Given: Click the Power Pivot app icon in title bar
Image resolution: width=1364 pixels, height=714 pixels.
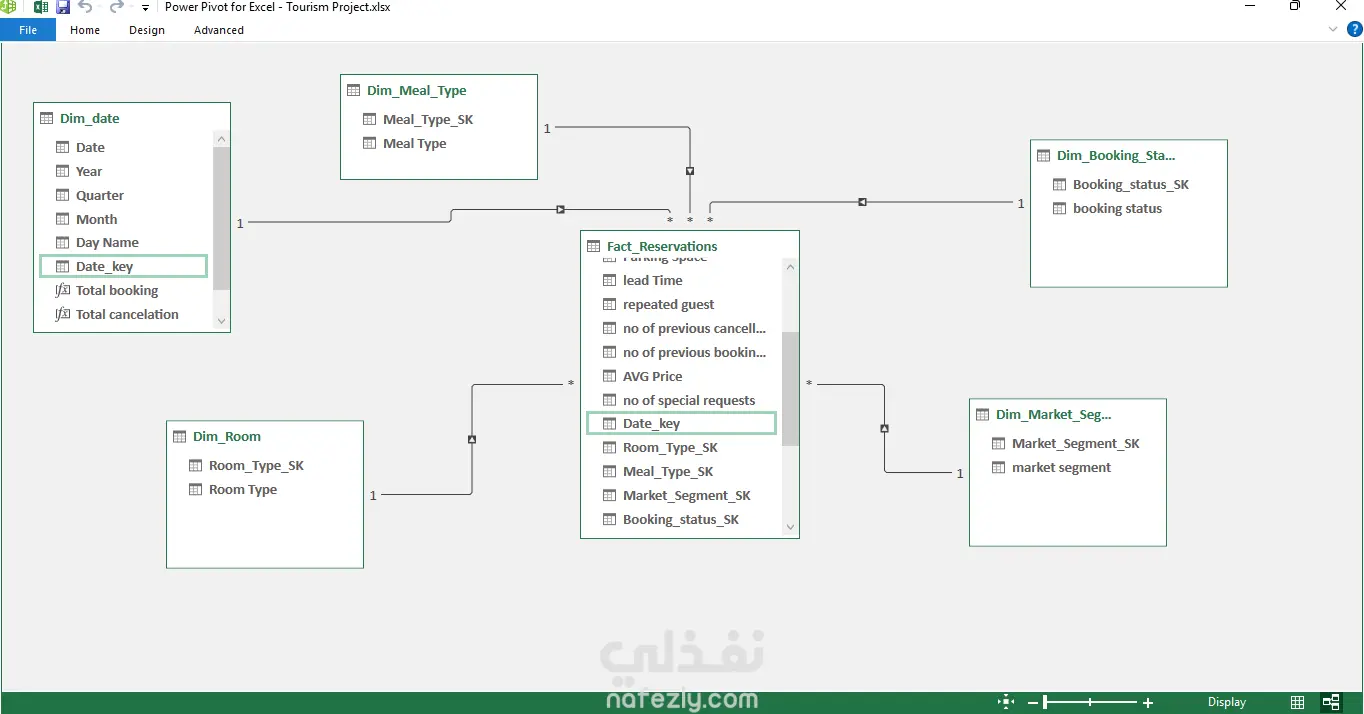Looking at the screenshot, I should (x=9, y=7).
